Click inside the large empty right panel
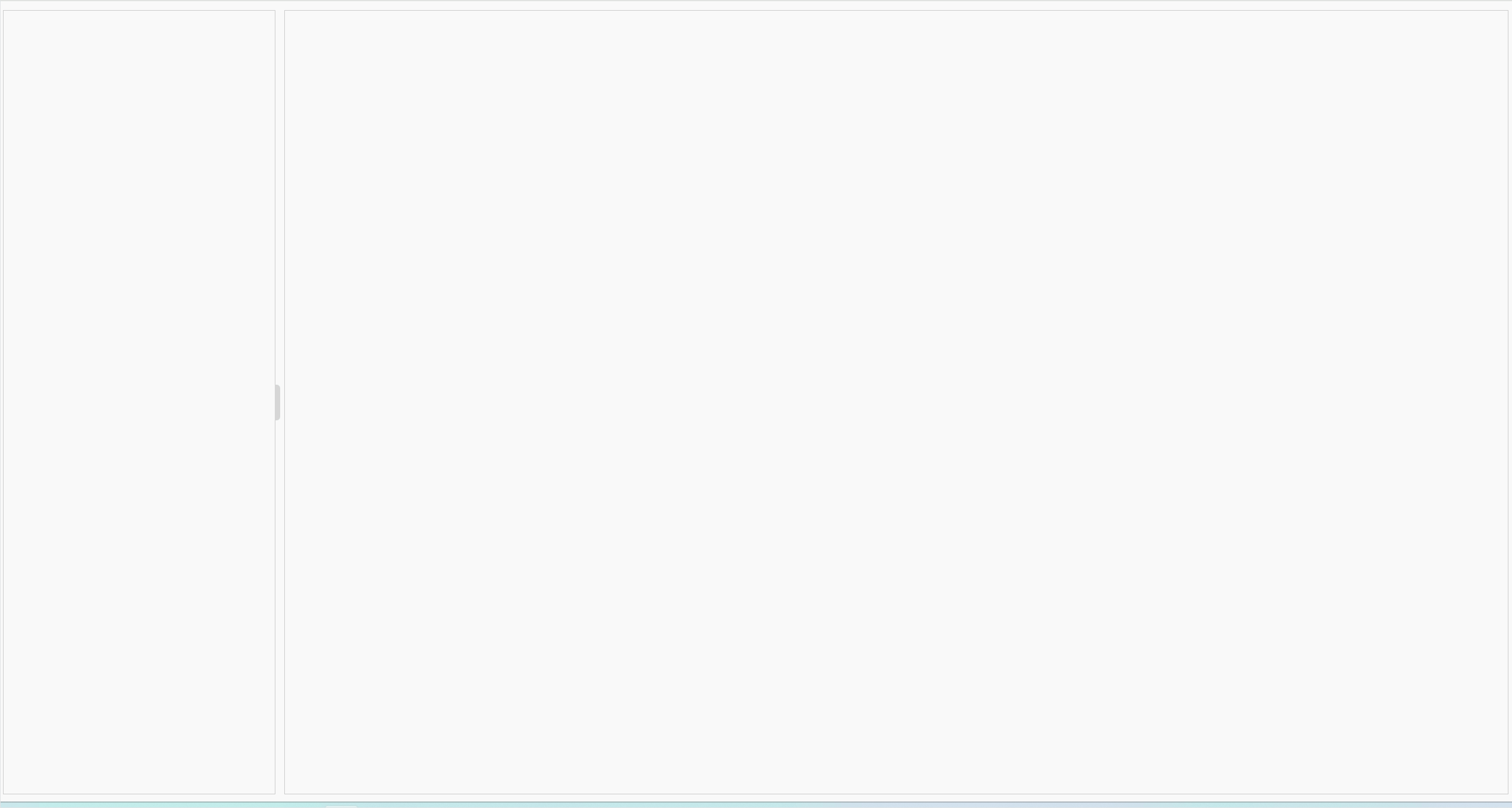 (x=896, y=402)
